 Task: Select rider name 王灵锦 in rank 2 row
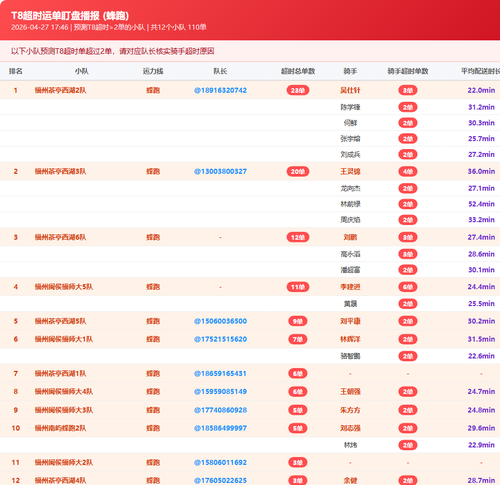click(350, 171)
